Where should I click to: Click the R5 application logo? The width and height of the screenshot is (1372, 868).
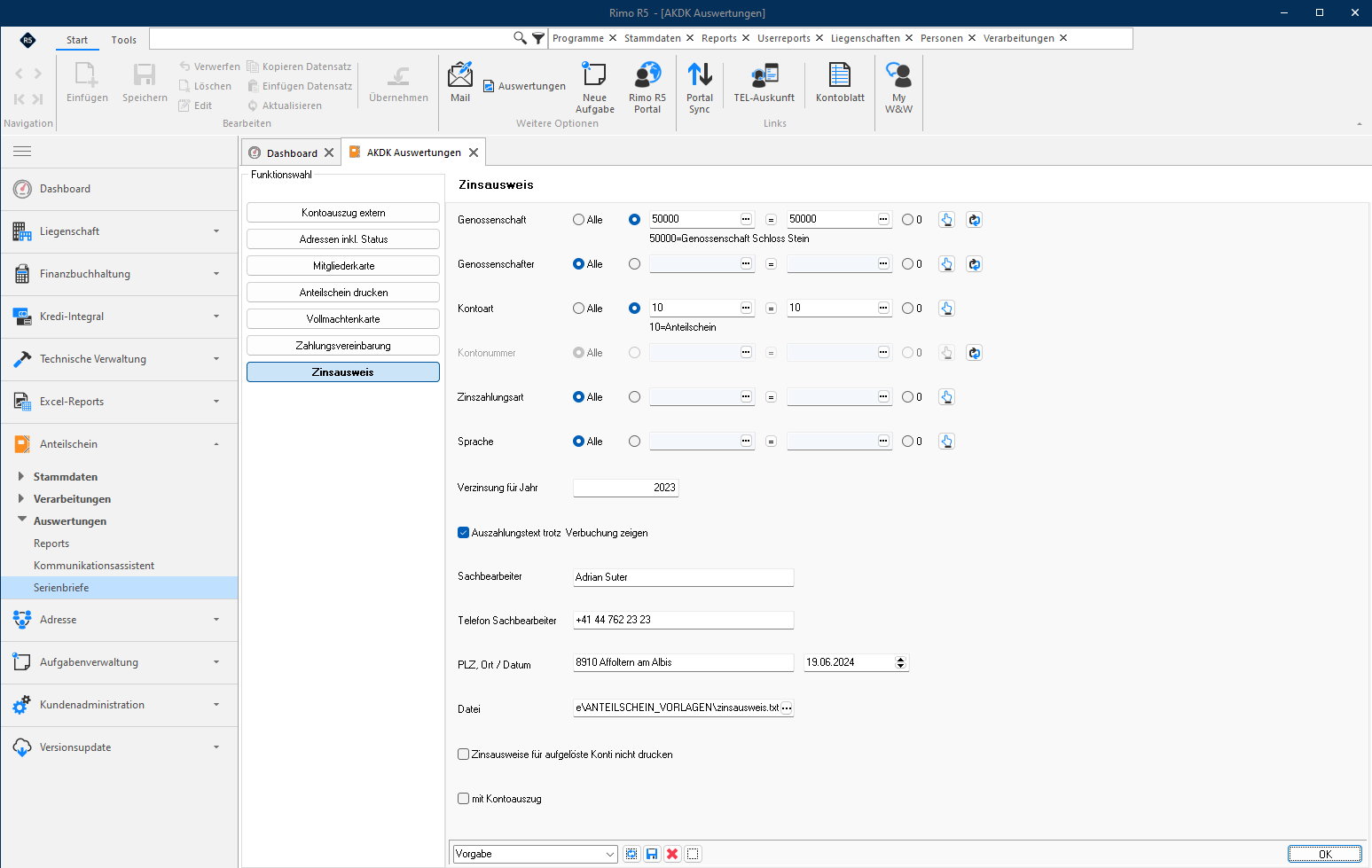click(x=27, y=40)
